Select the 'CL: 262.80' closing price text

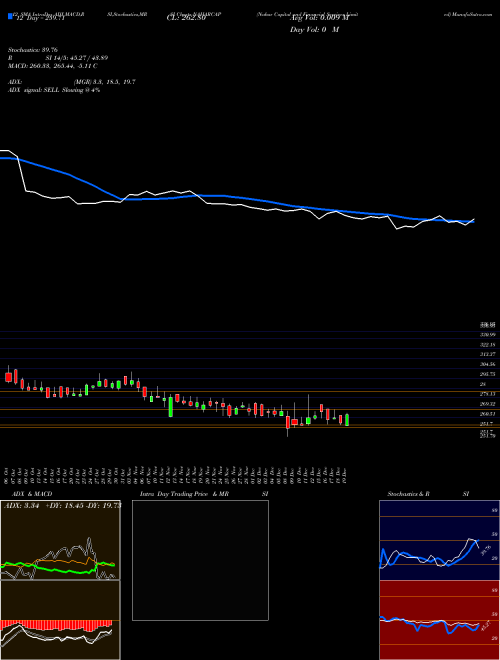186,18
